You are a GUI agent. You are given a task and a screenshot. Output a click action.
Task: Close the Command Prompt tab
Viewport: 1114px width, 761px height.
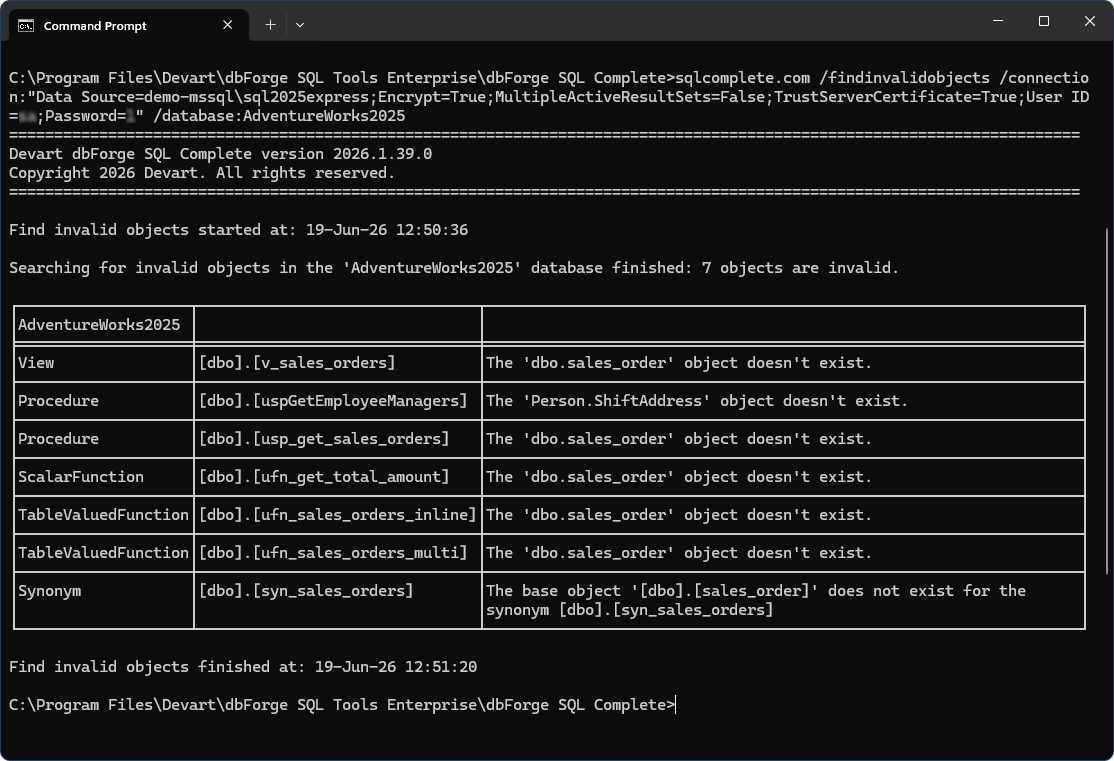pyautogui.click(x=227, y=25)
